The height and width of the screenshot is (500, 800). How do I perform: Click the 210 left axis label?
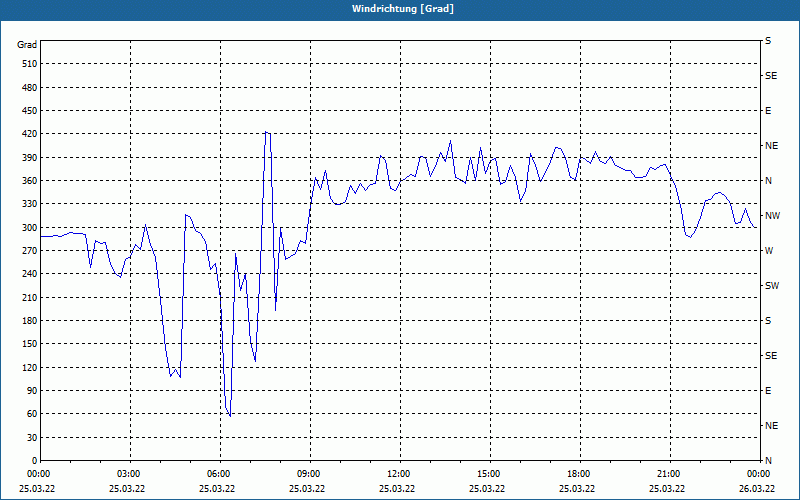[x=30, y=297]
